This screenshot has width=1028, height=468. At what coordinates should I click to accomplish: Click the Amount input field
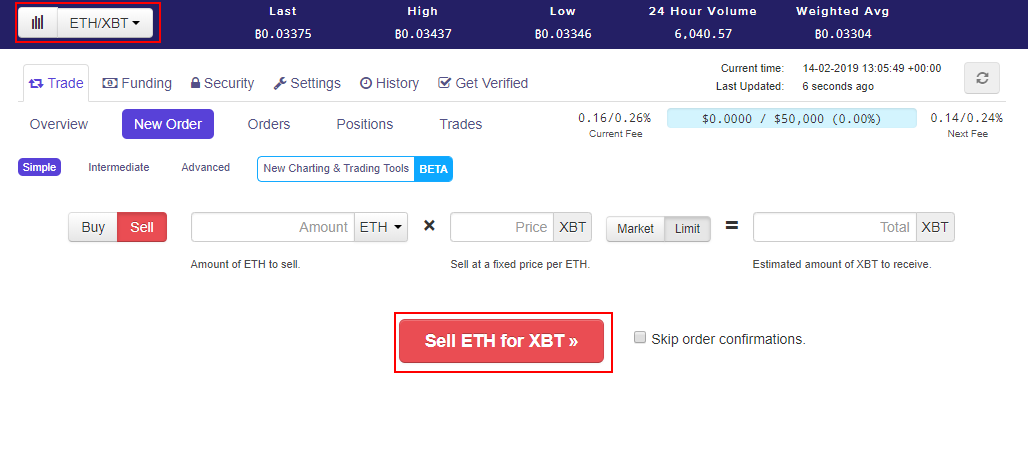pos(272,227)
